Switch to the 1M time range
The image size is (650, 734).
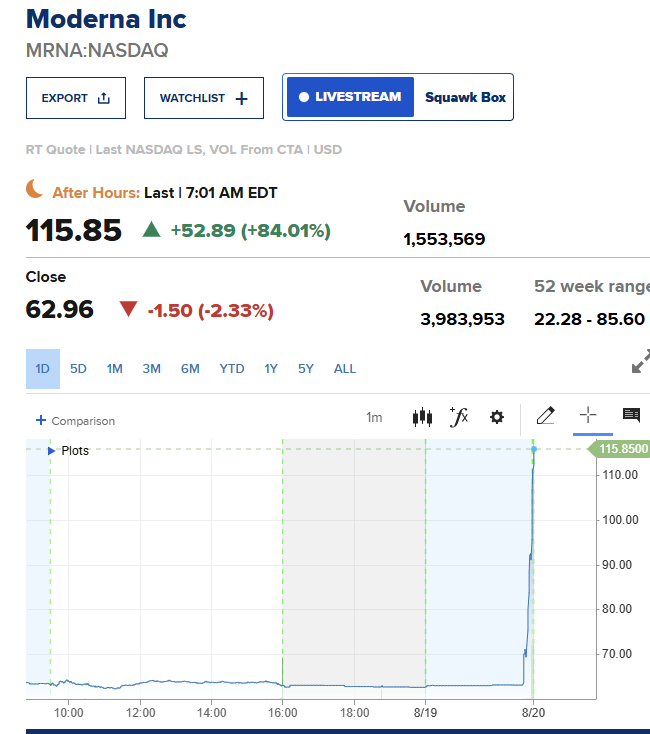pos(115,369)
